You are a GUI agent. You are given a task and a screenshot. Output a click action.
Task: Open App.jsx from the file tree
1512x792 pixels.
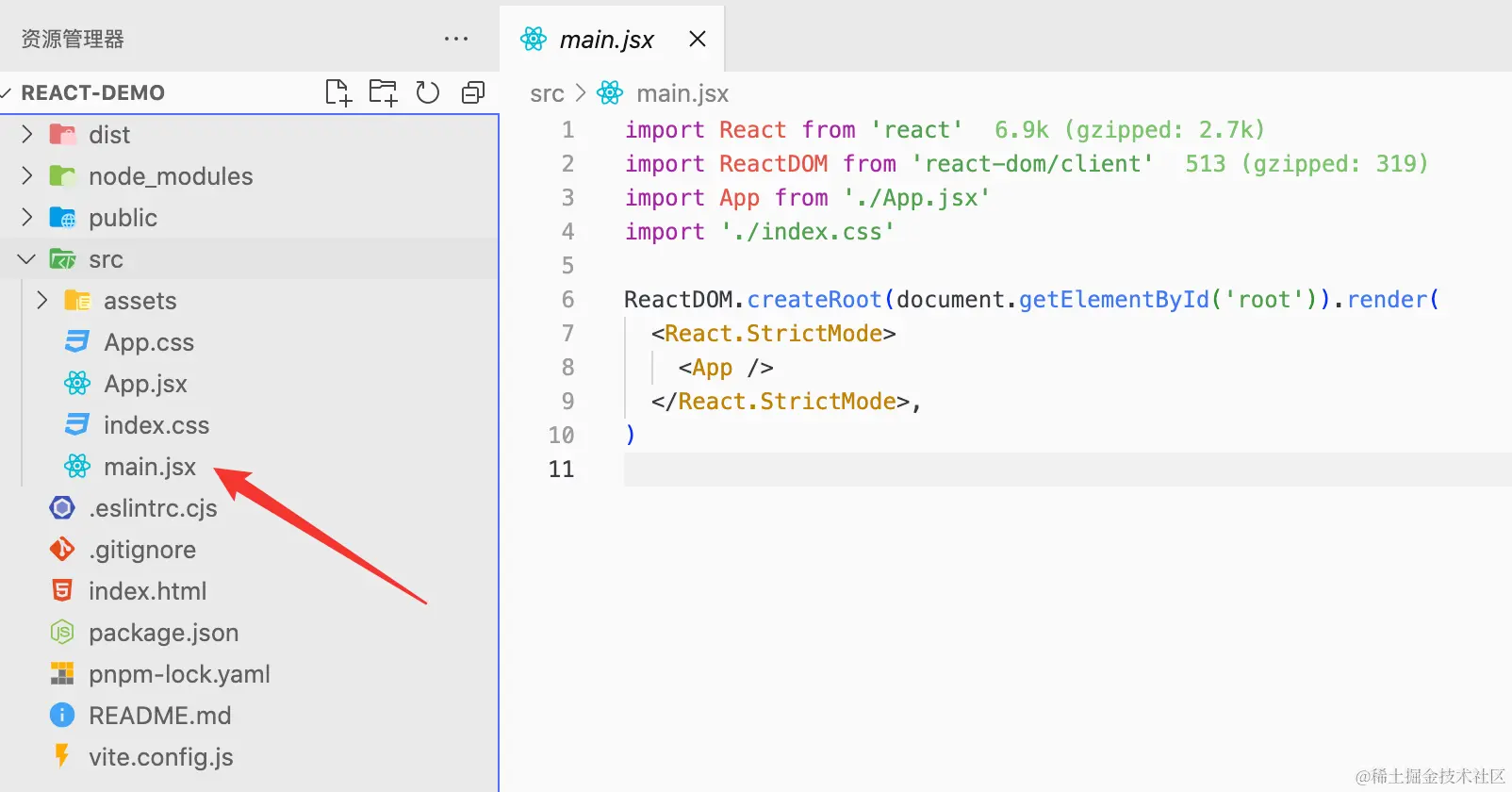coord(145,384)
